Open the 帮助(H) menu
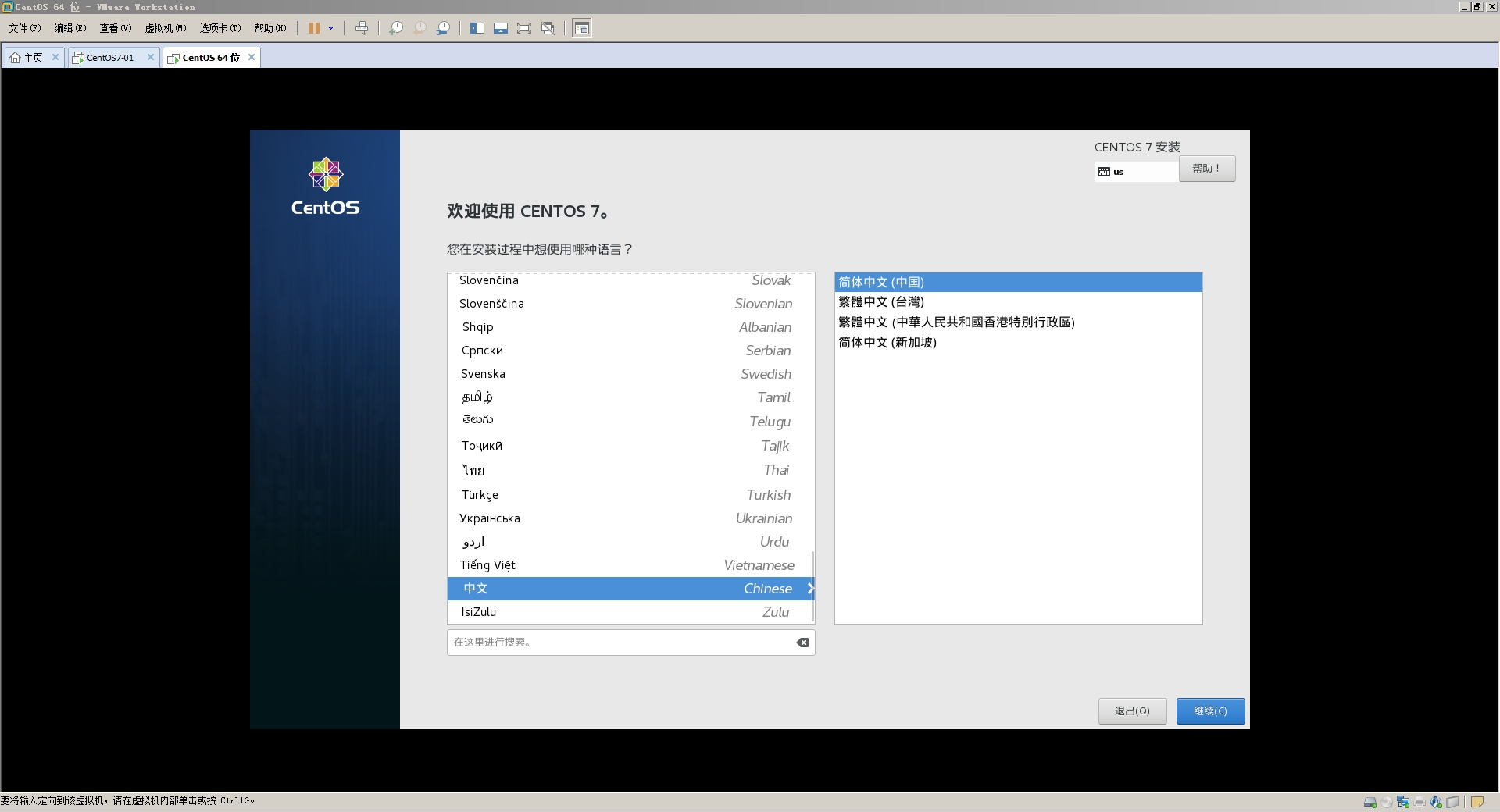The image size is (1500, 812). tap(270, 28)
